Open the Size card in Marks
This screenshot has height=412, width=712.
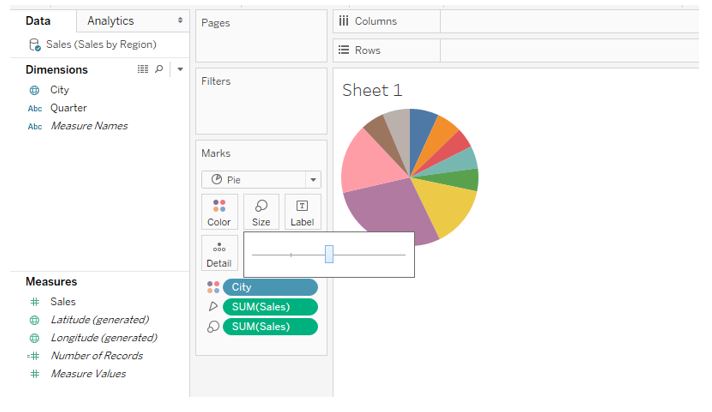tap(261, 212)
